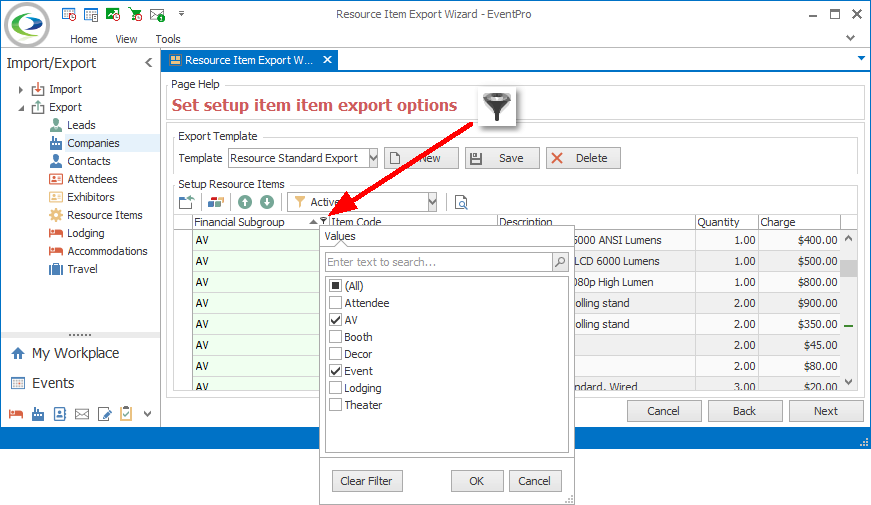Image resolution: width=871 pixels, height=505 pixels.
Task: Click the Delete template button
Action: (583, 158)
